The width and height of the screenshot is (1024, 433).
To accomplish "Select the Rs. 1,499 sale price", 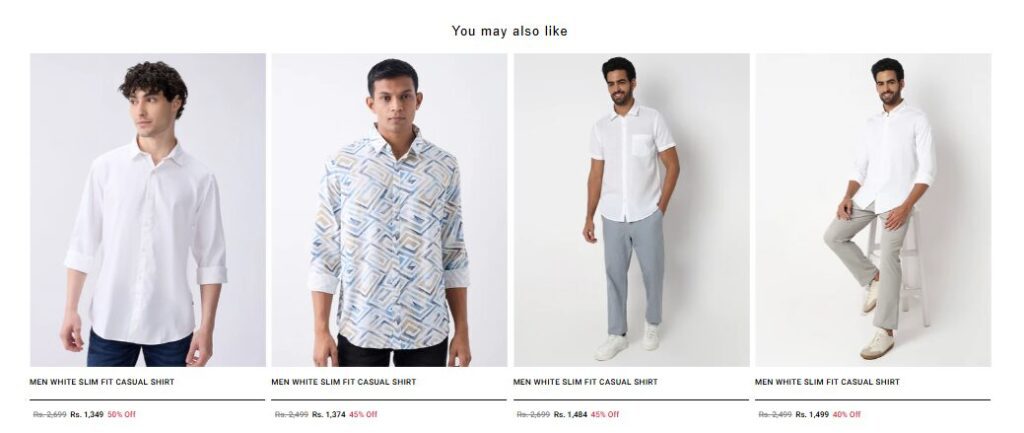I will coord(812,414).
